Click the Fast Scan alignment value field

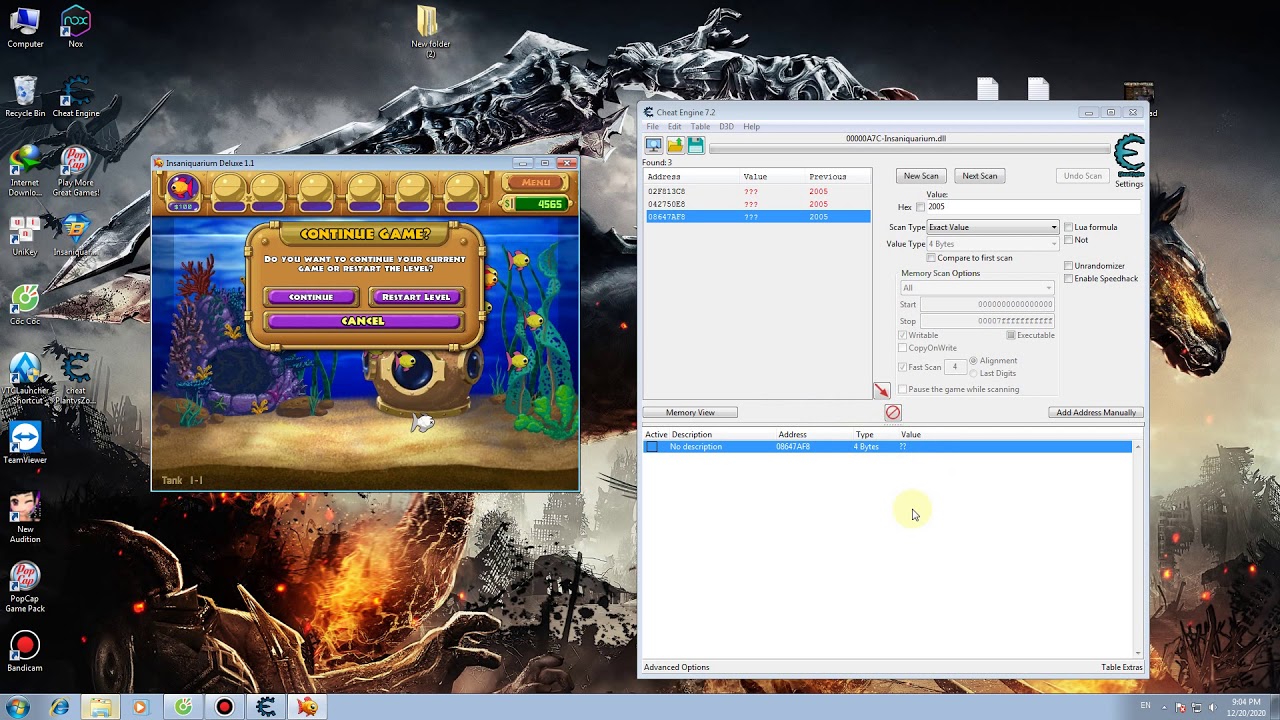[x=954, y=367]
